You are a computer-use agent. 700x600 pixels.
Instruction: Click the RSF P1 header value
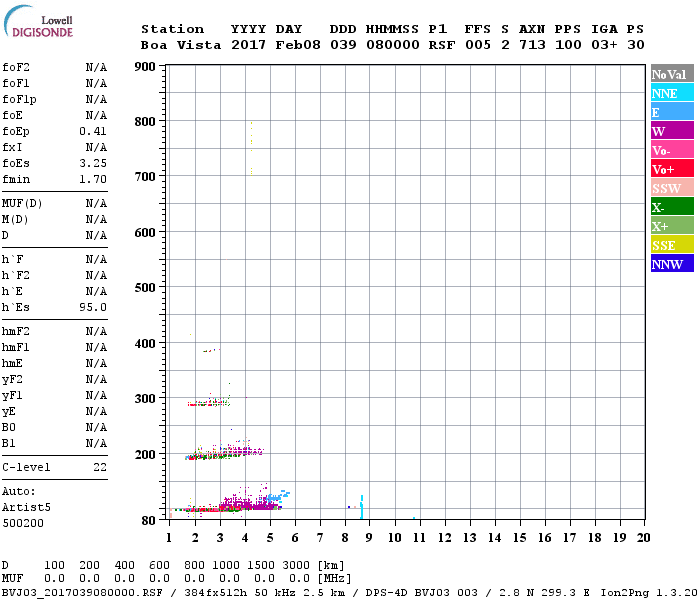tap(442, 45)
